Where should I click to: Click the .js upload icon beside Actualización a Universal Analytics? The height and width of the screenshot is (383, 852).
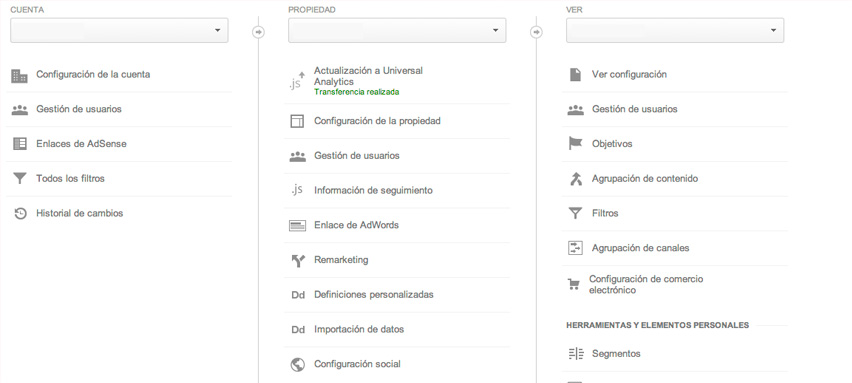[297, 81]
